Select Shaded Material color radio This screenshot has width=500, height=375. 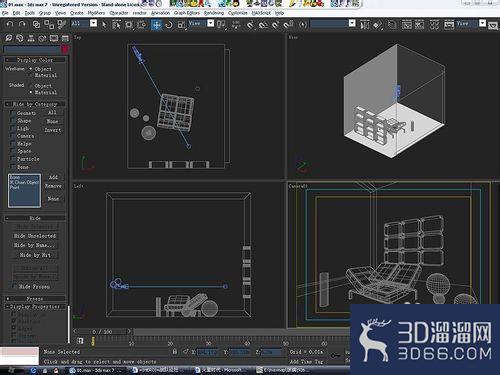[31, 92]
